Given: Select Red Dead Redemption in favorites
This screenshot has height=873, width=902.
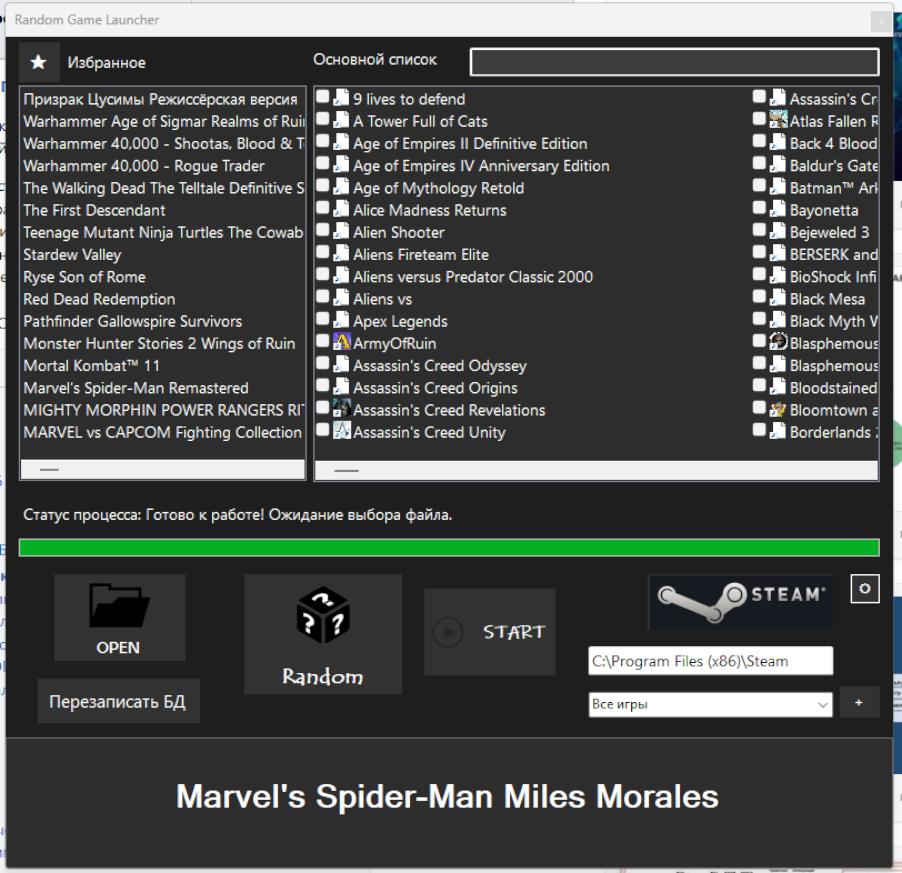Looking at the screenshot, I should click(x=99, y=299).
